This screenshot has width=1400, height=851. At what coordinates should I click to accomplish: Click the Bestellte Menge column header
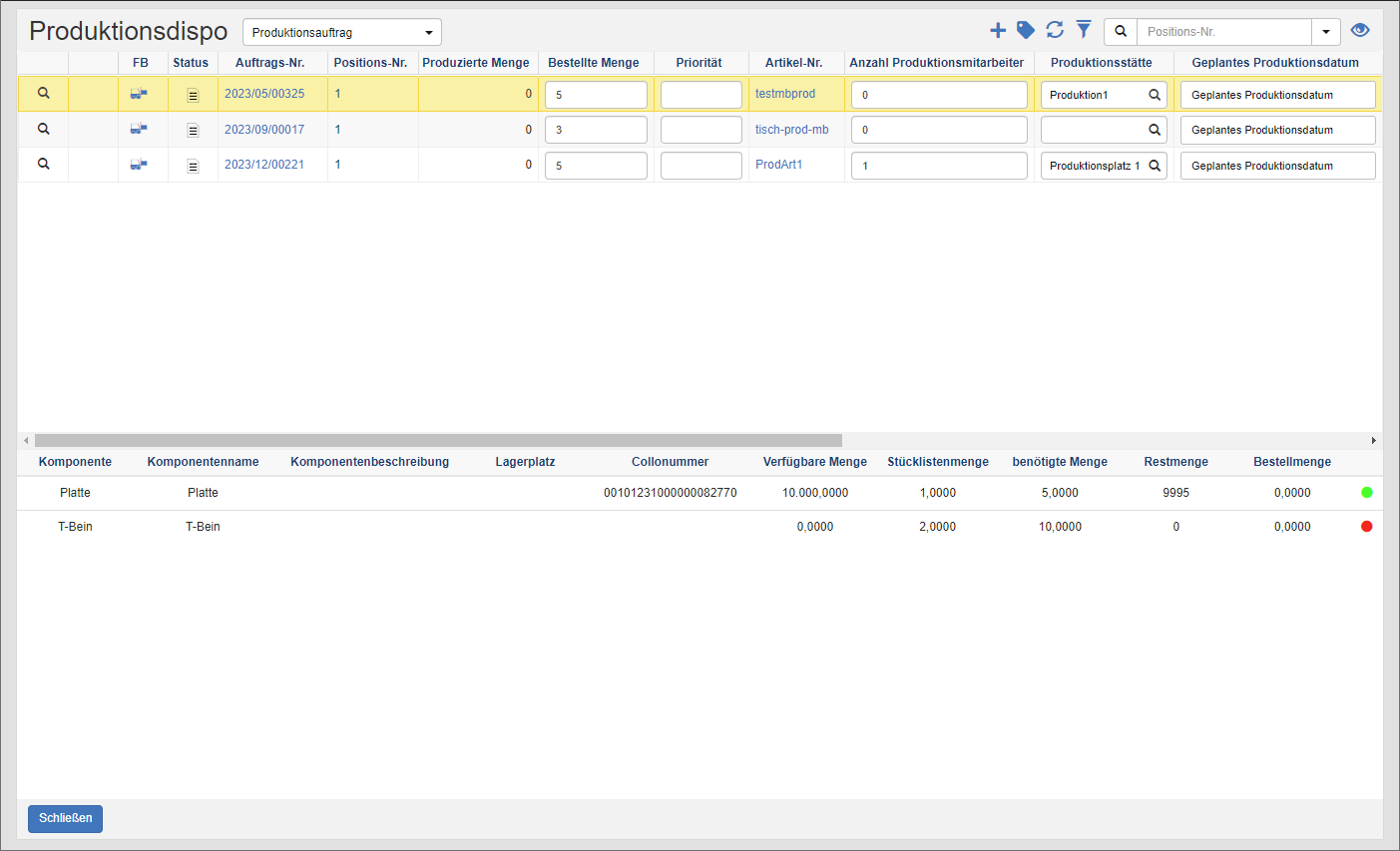[593, 63]
